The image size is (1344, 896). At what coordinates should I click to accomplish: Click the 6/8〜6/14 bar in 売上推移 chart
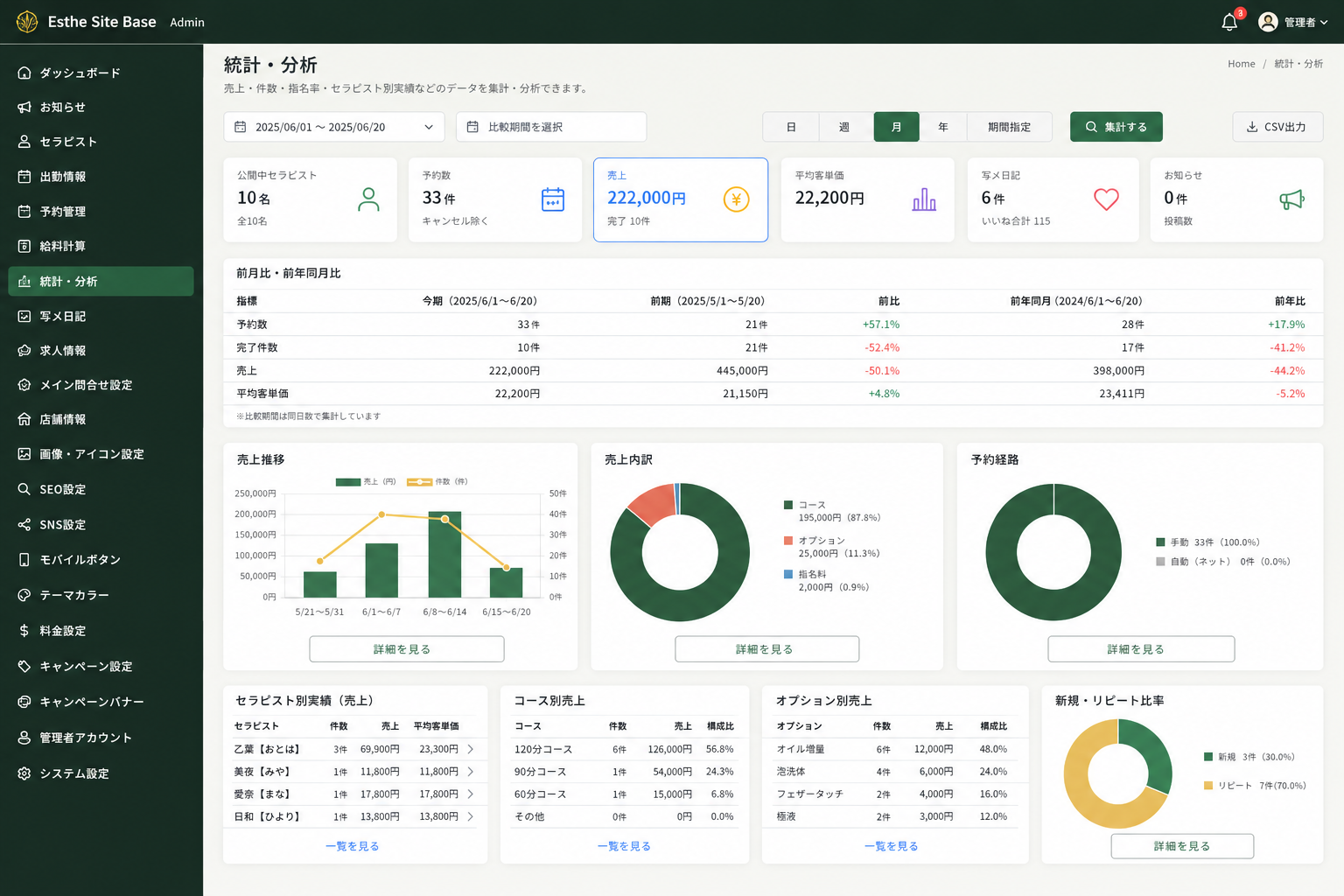(444, 555)
